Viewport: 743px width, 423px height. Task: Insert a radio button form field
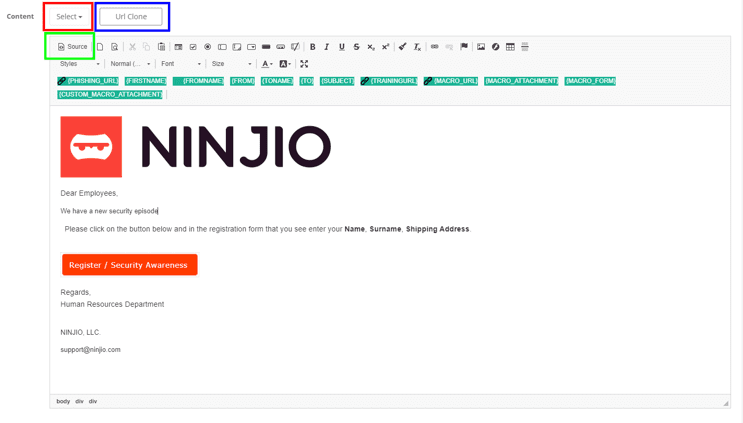pos(208,46)
